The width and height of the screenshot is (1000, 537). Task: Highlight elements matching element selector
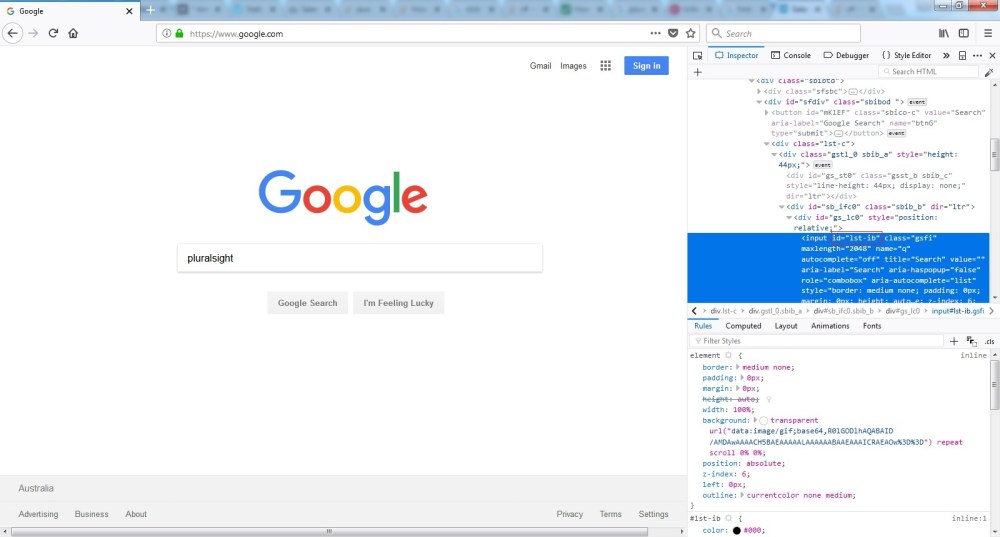coord(728,355)
